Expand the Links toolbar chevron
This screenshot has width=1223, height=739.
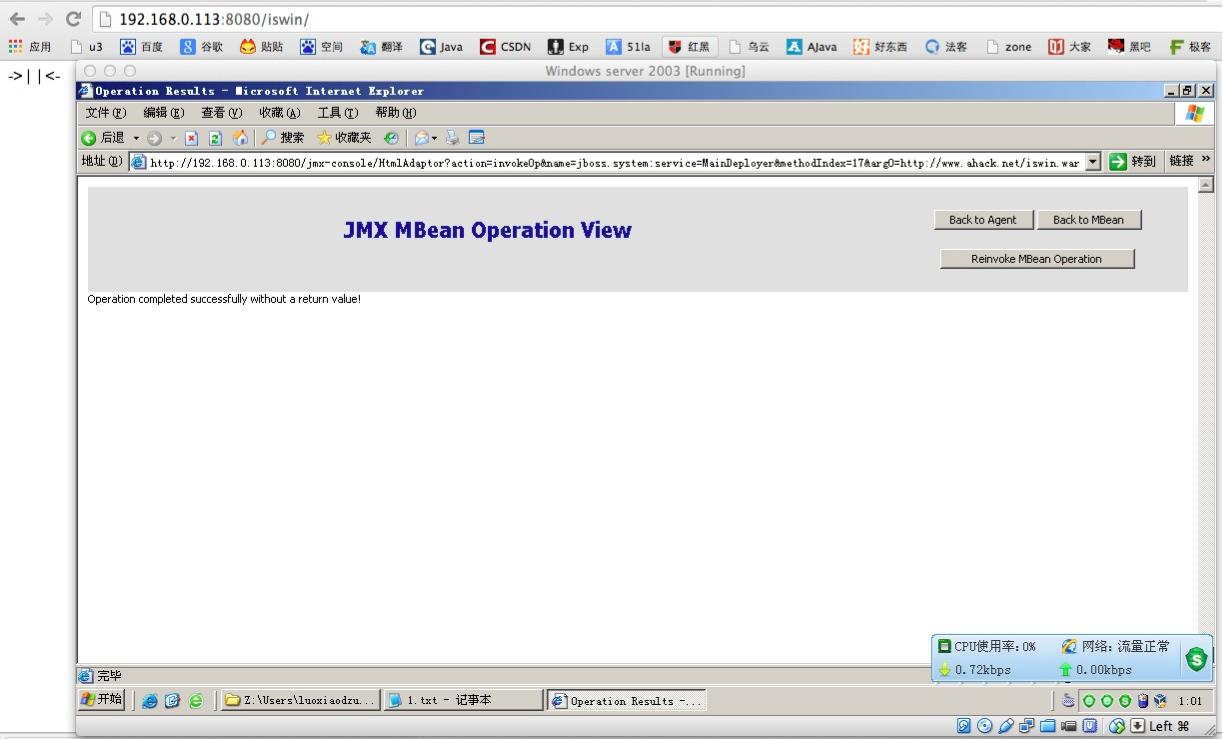click(x=1206, y=161)
